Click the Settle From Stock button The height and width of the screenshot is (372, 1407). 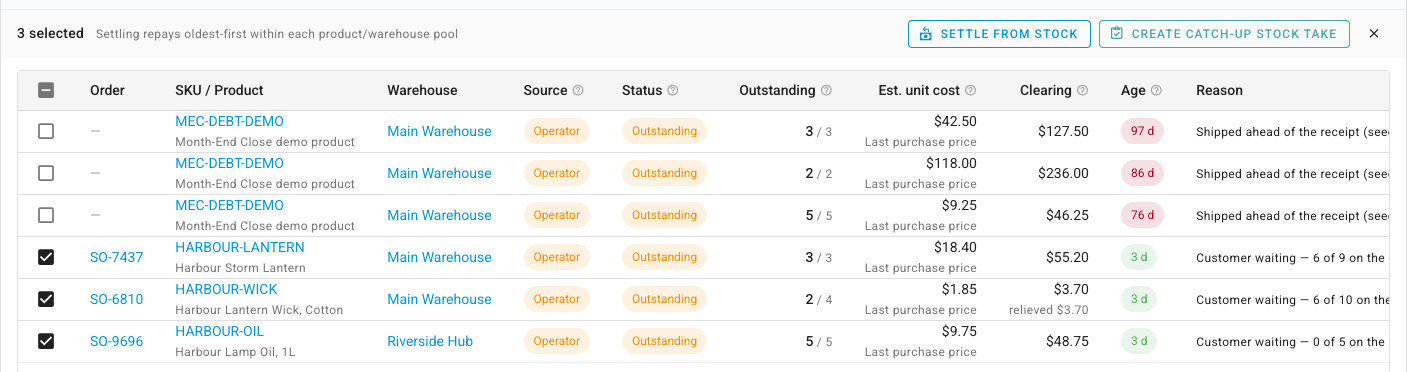[998, 34]
